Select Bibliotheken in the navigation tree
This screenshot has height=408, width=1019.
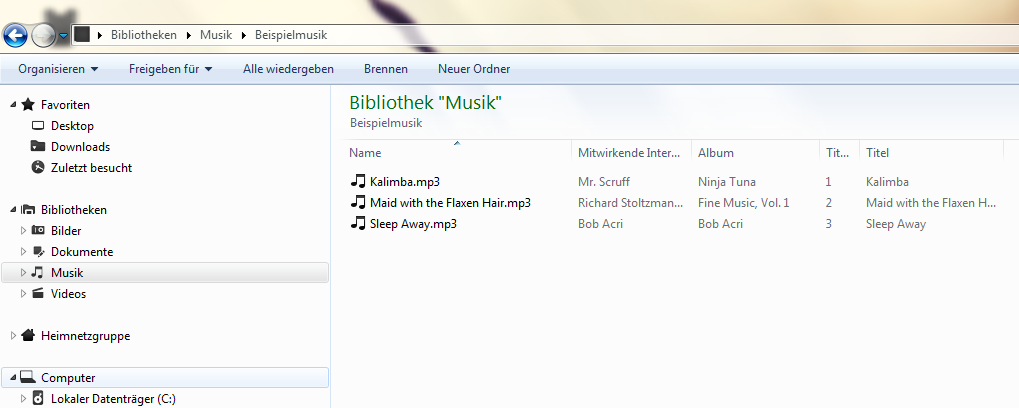[x=73, y=210]
